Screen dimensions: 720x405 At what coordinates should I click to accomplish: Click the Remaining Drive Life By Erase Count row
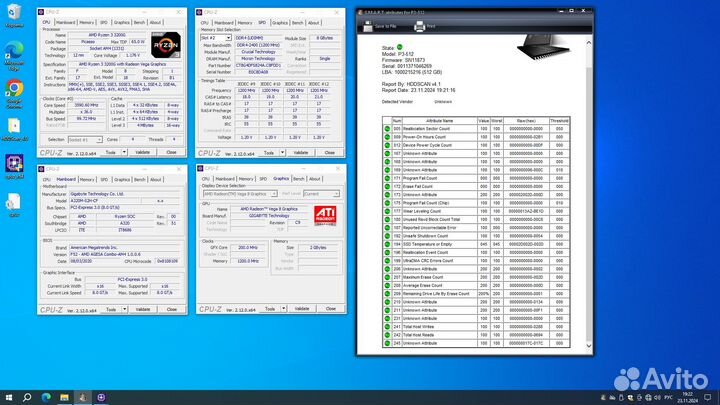coord(476,294)
